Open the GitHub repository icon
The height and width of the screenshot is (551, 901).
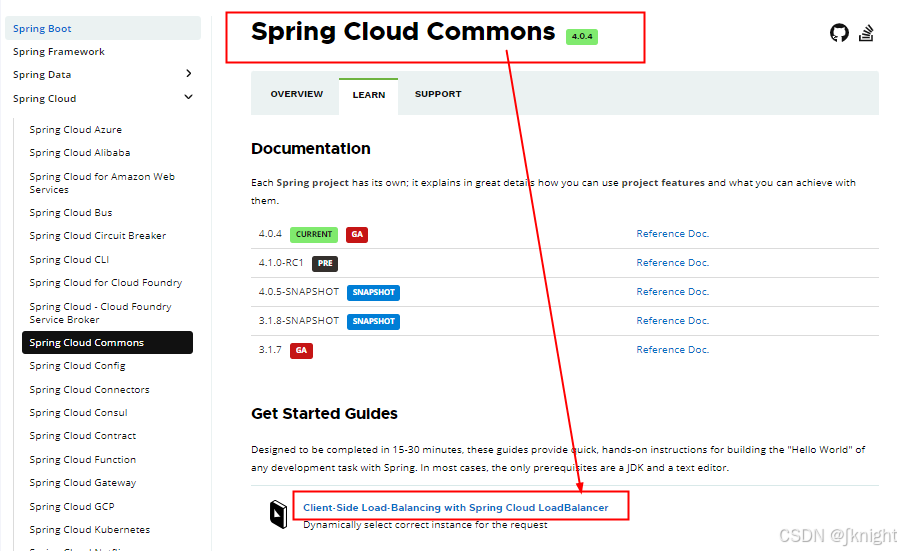click(839, 33)
